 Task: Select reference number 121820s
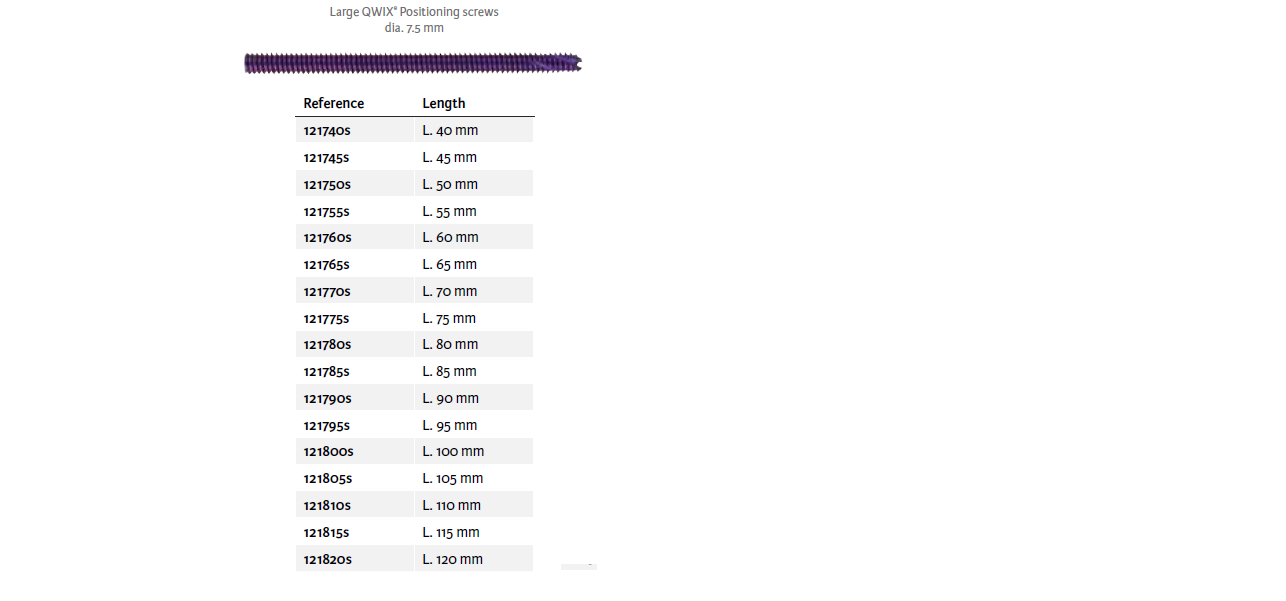(x=328, y=560)
